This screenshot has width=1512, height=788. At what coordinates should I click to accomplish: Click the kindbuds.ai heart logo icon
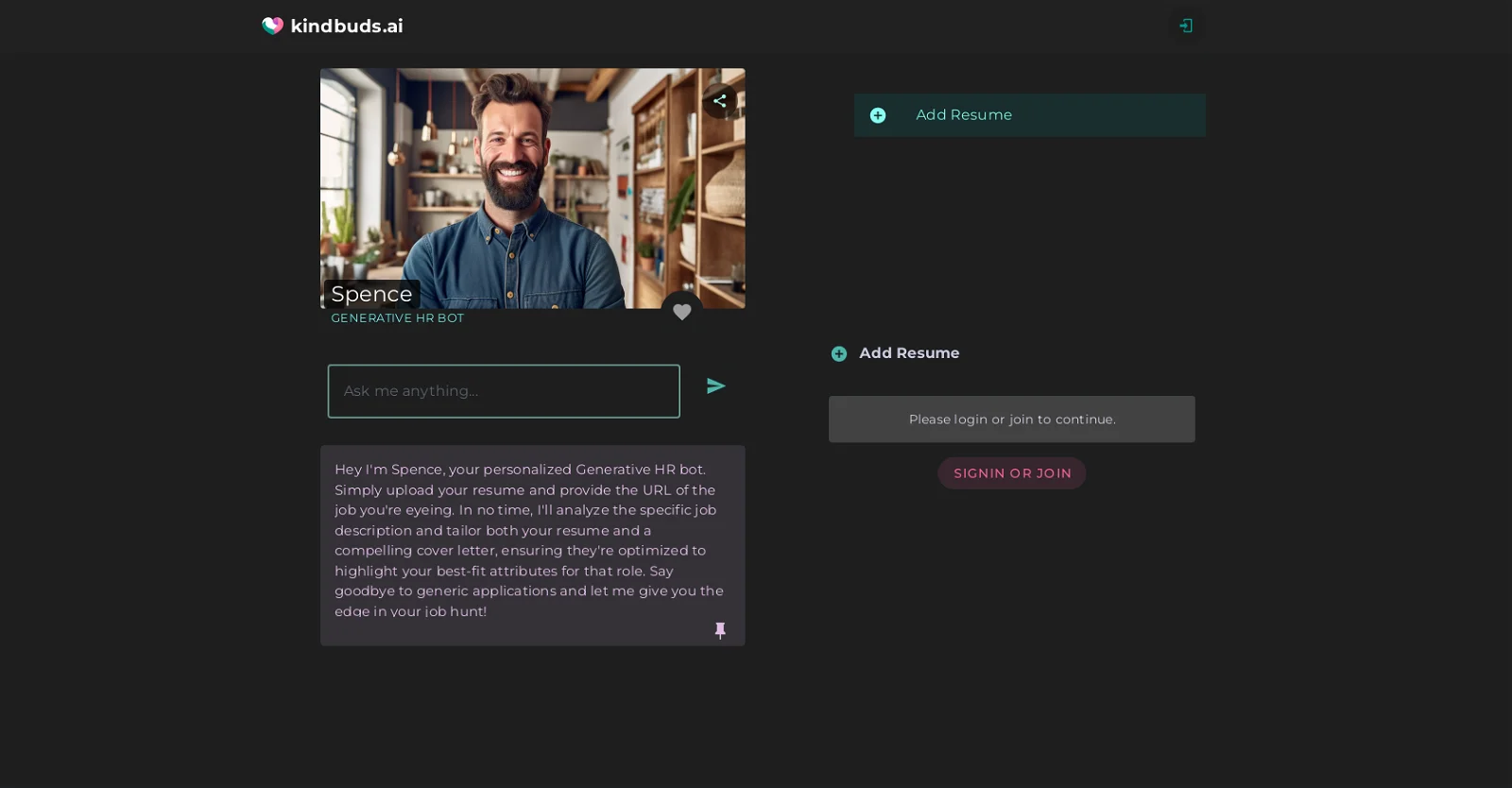pos(272,26)
